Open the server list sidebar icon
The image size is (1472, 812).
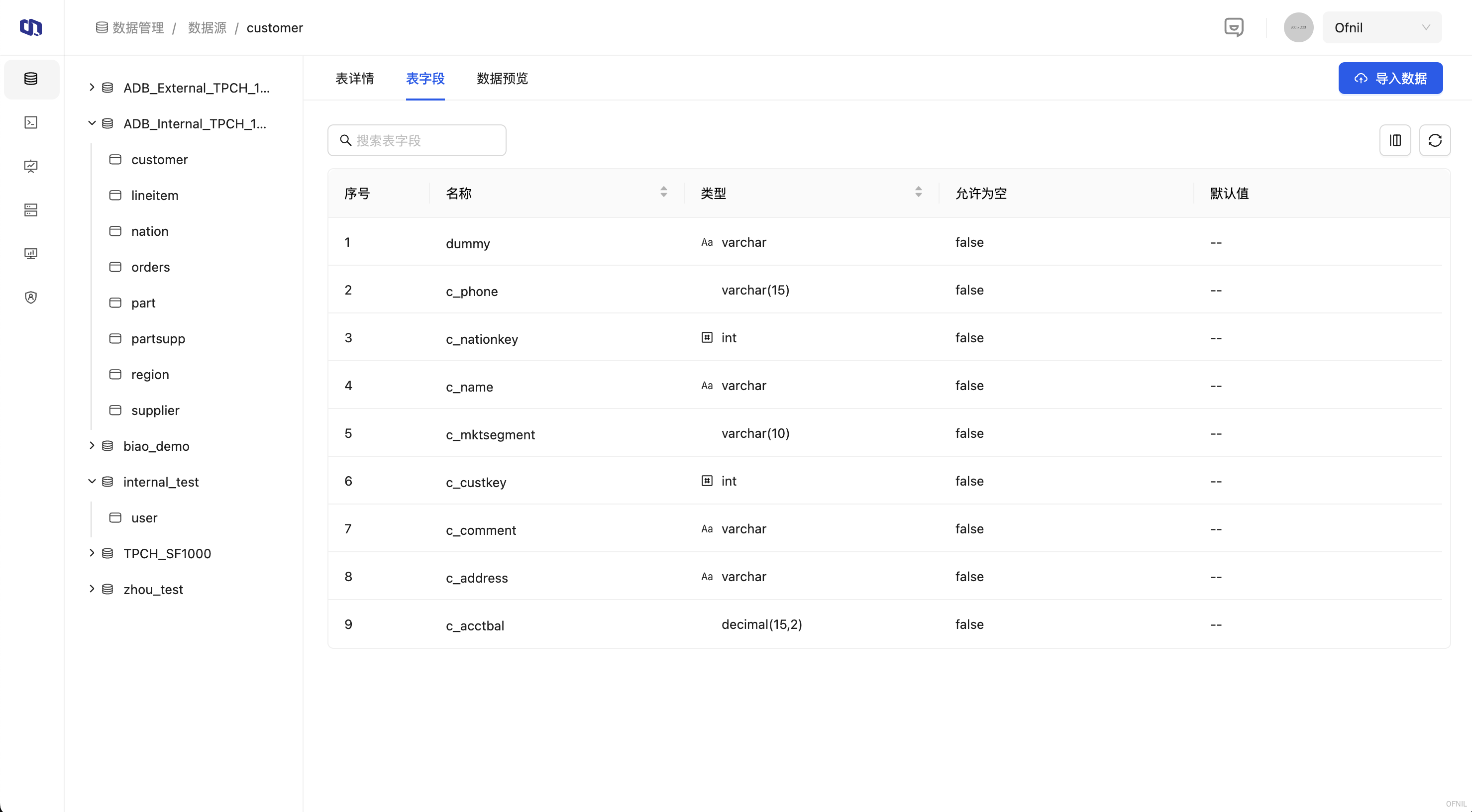click(31, 209)
